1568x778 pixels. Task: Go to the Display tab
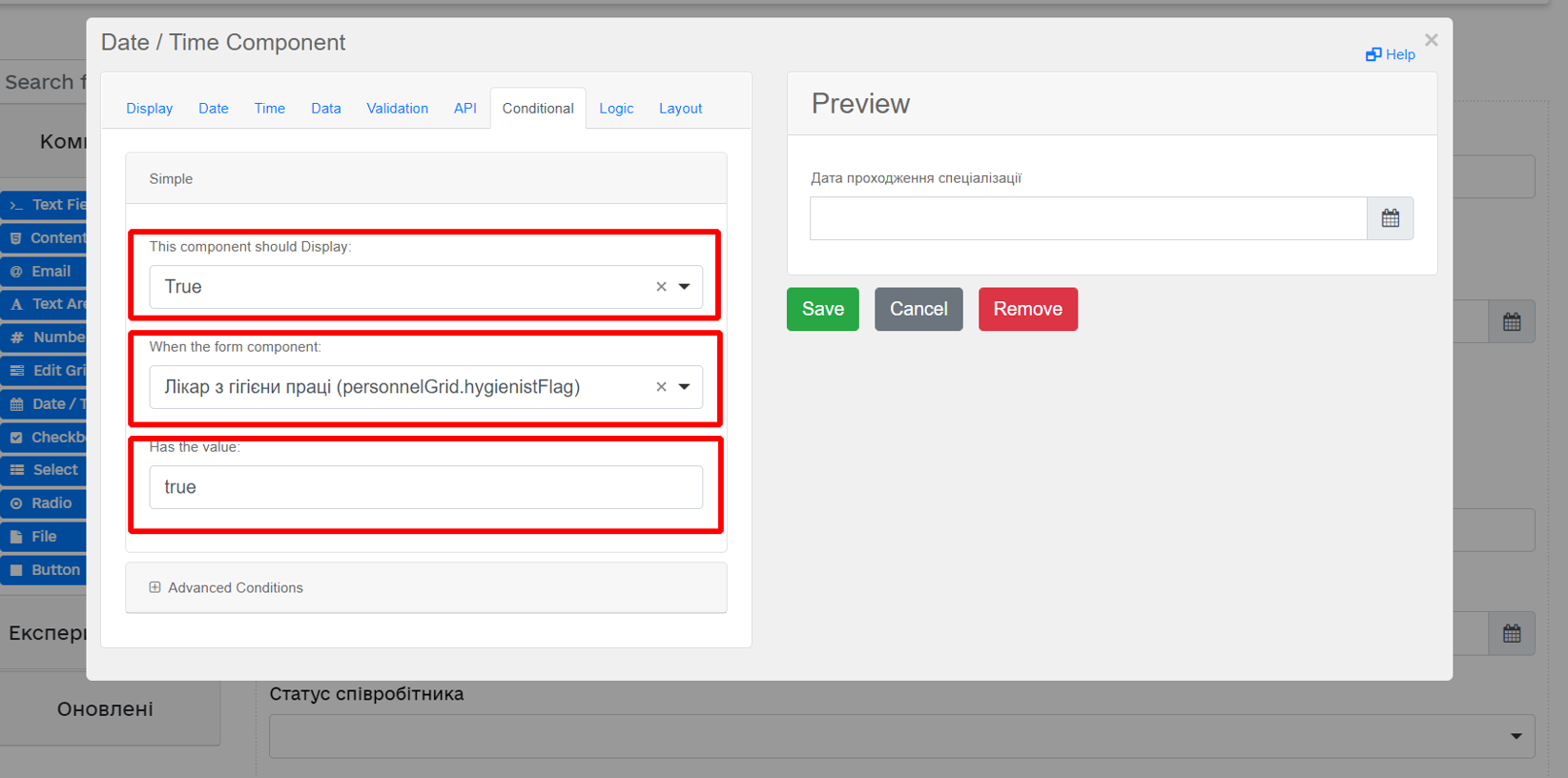(x=150, y=109)
